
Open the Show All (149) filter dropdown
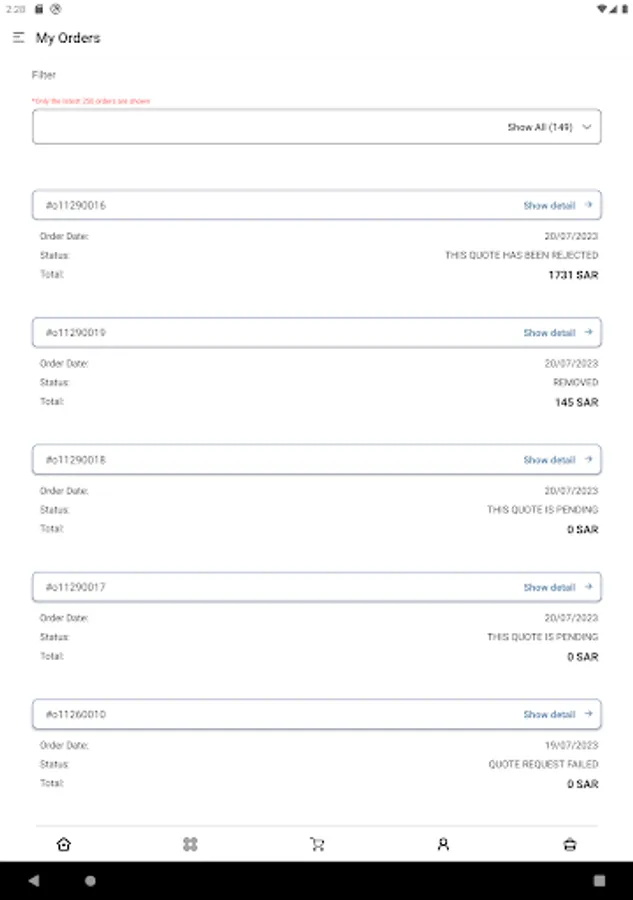pos(316,127)
